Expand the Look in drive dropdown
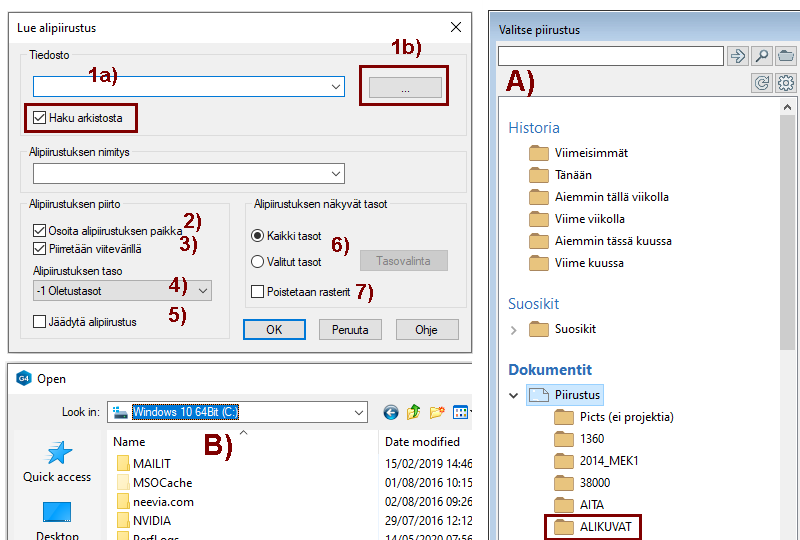Screen dimensions: 800x540 (359, 412)
